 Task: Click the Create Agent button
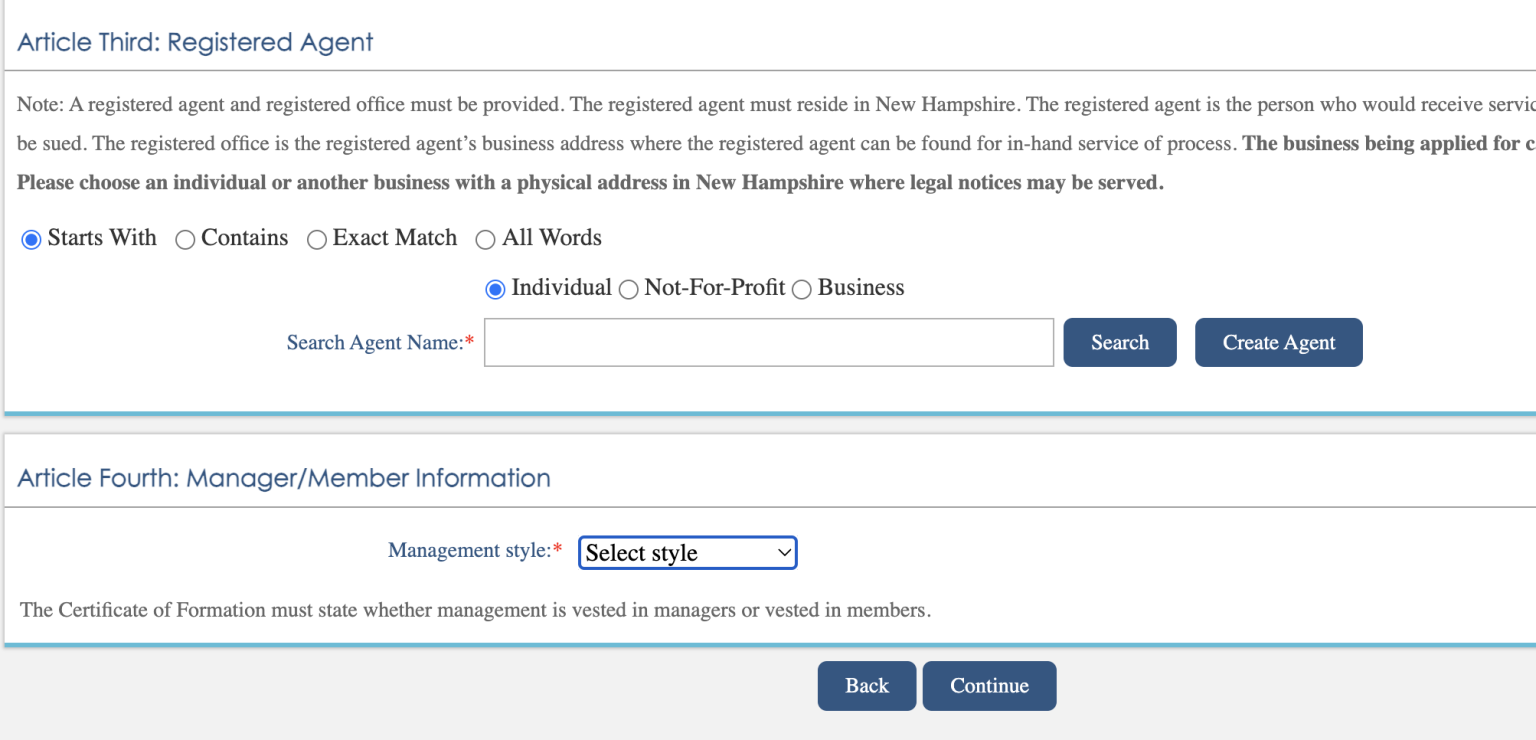[1278, 343]
